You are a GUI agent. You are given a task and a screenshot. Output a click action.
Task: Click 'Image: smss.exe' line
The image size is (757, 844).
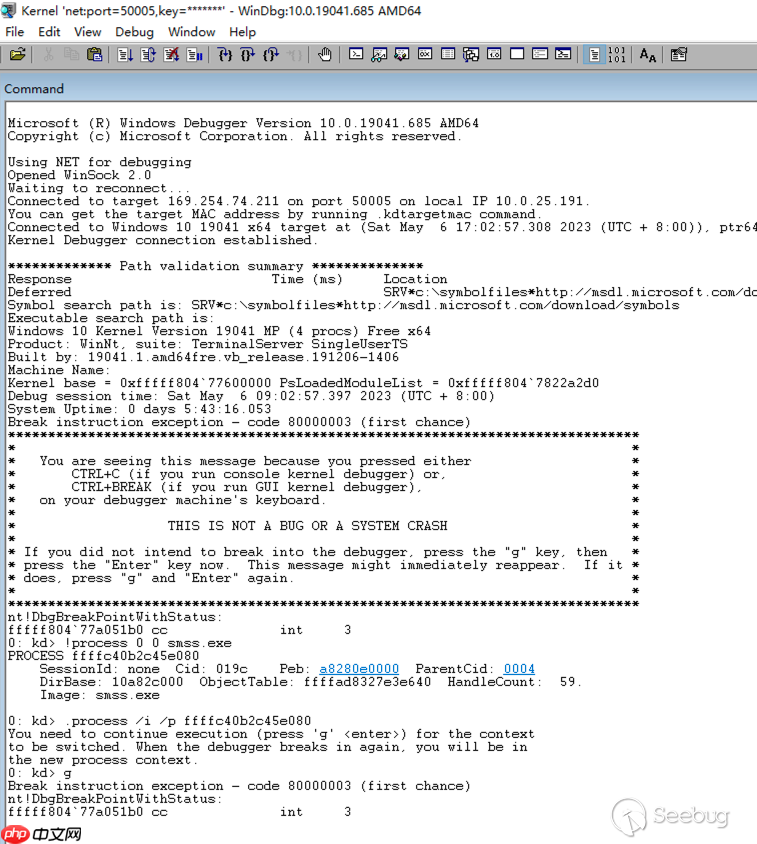click(x=100, y=695)
